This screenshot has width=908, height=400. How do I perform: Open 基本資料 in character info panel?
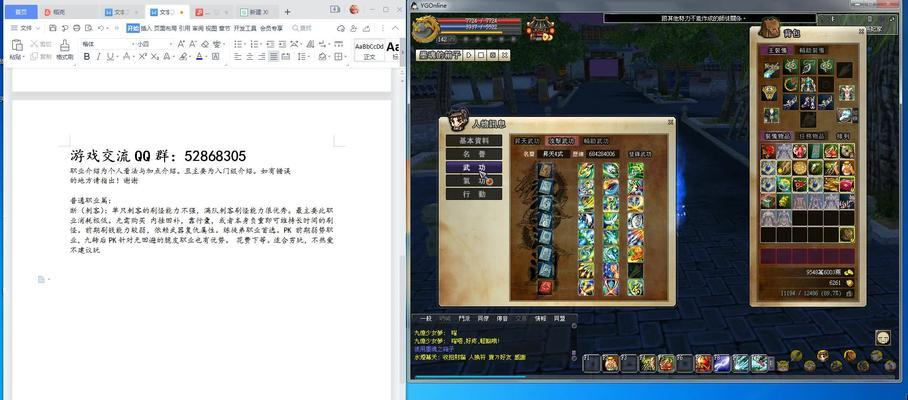474,141
